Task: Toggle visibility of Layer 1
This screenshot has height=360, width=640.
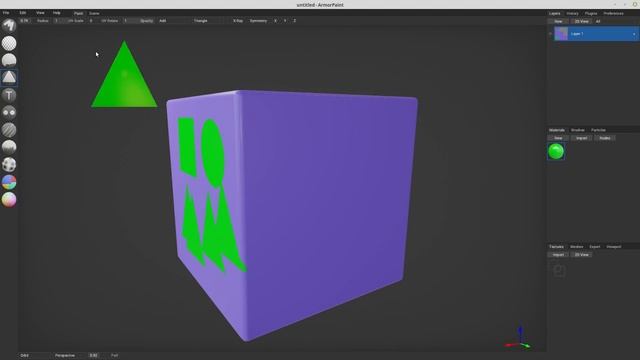Action: click(550, 34)
